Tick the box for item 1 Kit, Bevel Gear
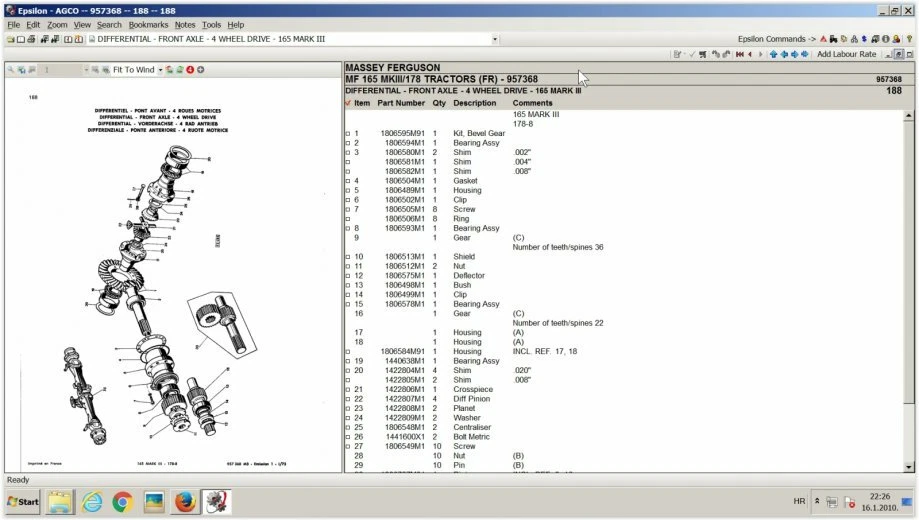 348,134
